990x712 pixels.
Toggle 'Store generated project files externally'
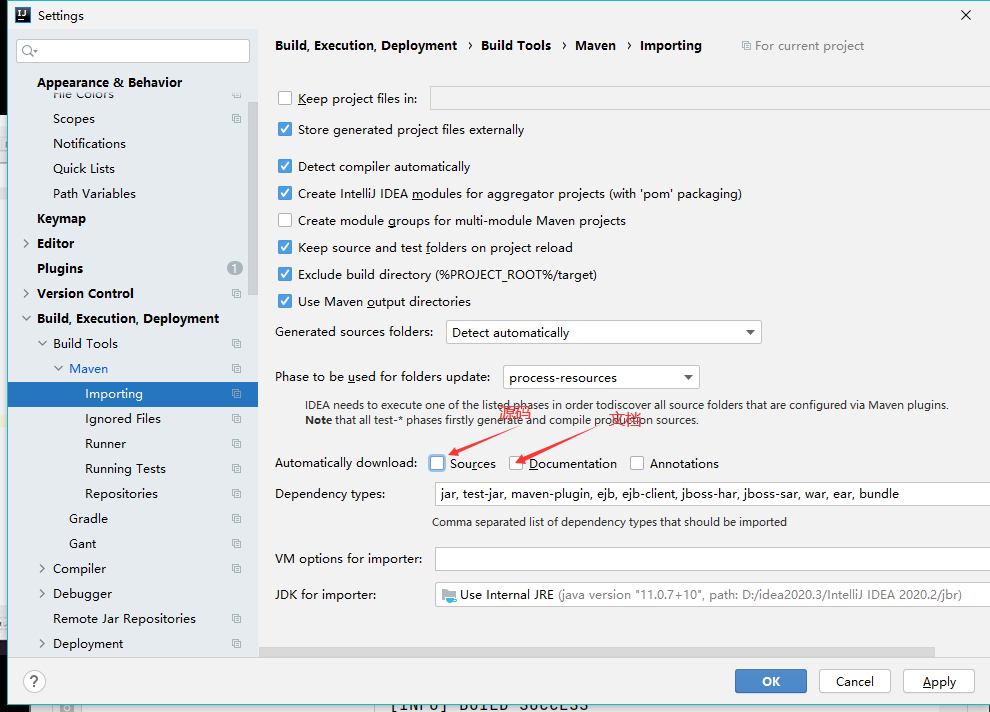tap(285, 129)
